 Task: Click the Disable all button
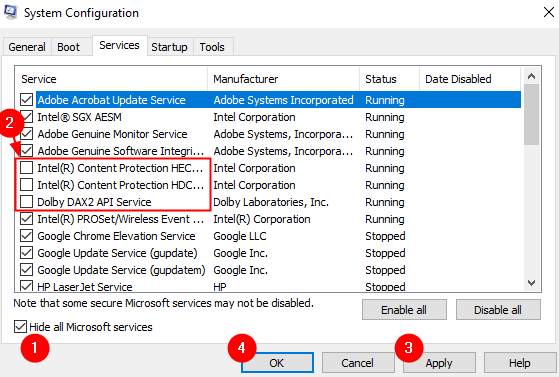[498, 310]
